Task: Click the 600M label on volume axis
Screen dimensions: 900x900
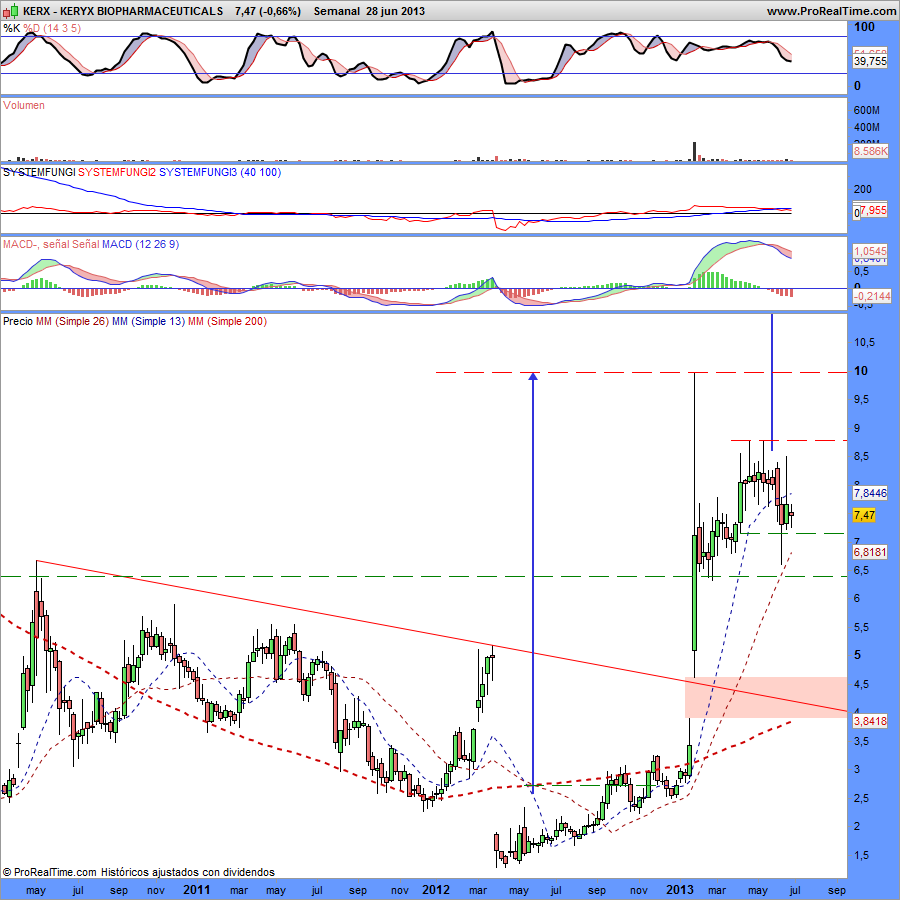Action: tap(867, 110)
